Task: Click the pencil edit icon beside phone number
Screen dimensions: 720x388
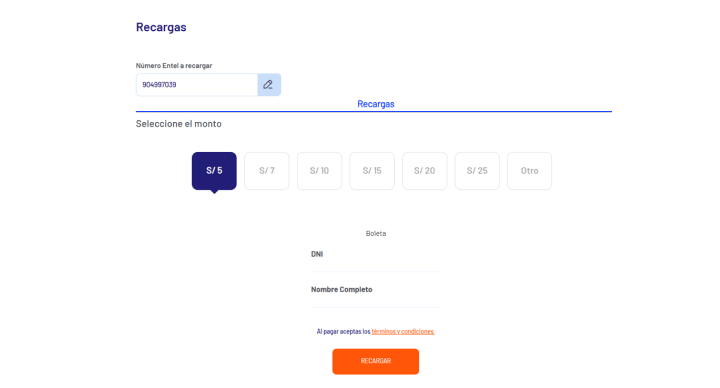Action: pos(269,85)
